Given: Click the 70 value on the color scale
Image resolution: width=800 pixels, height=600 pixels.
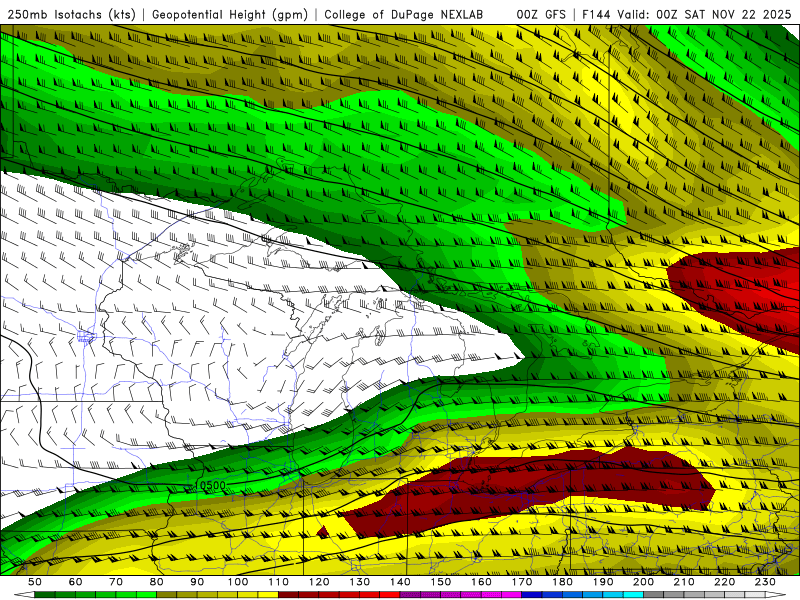Looking at the screenshot, I should coord(116,582).
